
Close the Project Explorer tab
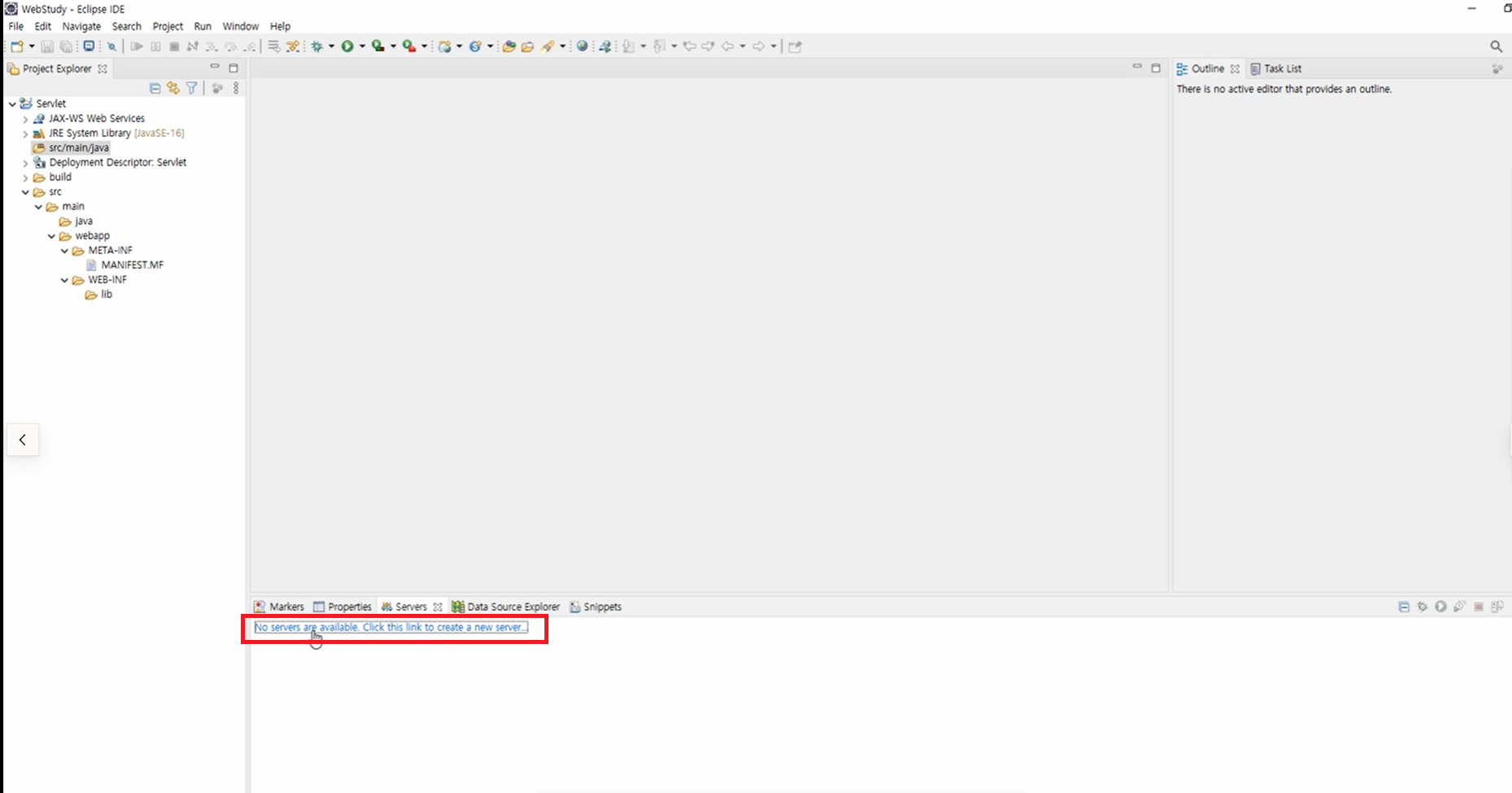pyautogui.click(x=103, y=69)
